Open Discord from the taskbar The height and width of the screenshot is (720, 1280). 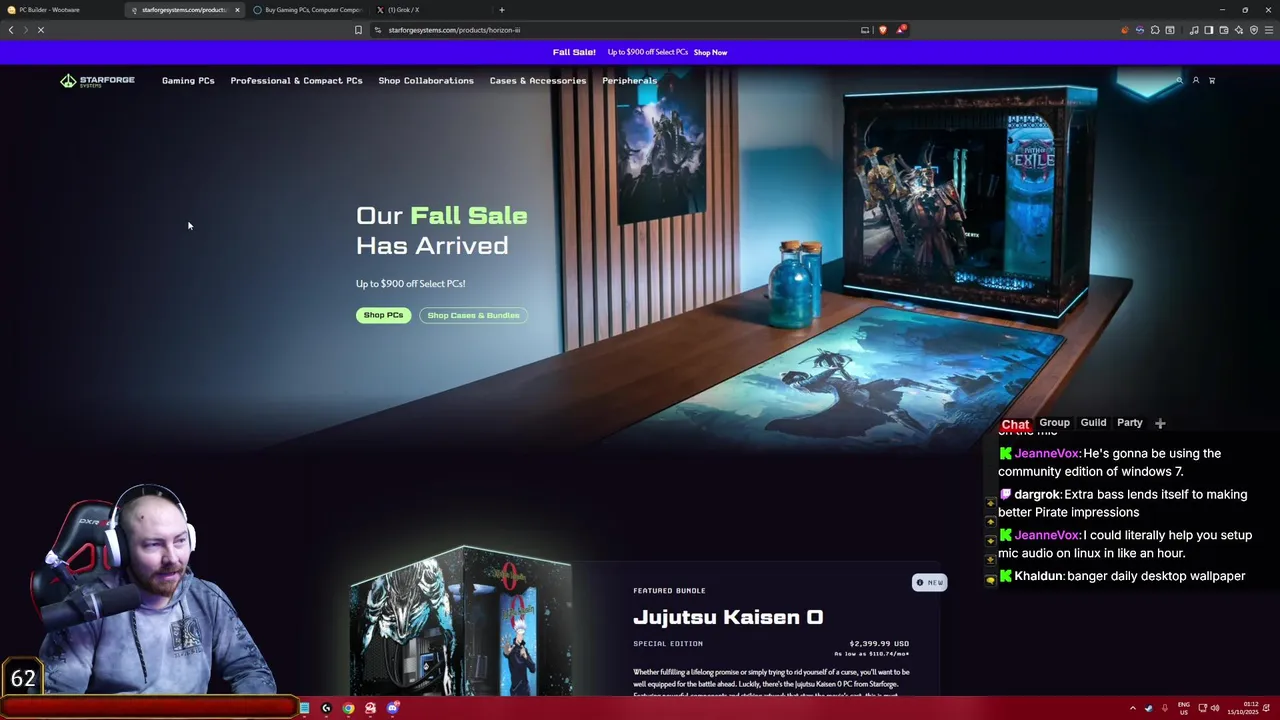point(393,708)
